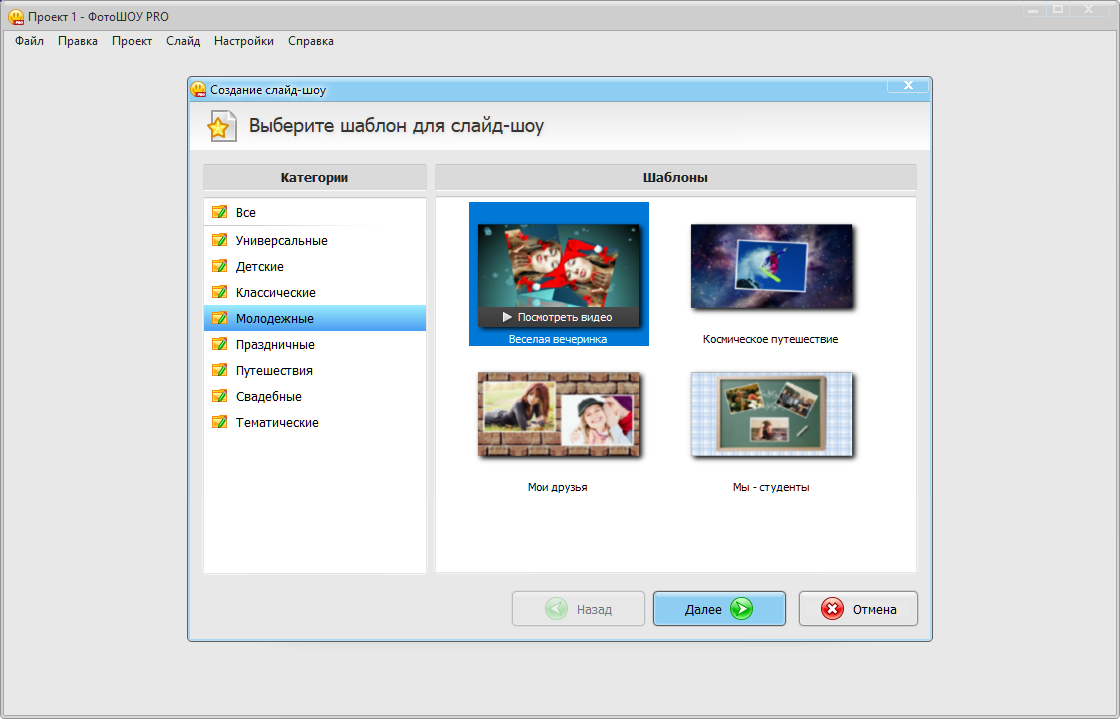The width and height of the screenshot is (1120, 719).
Task: Open the Настройки menu
Action: point(244,41)
